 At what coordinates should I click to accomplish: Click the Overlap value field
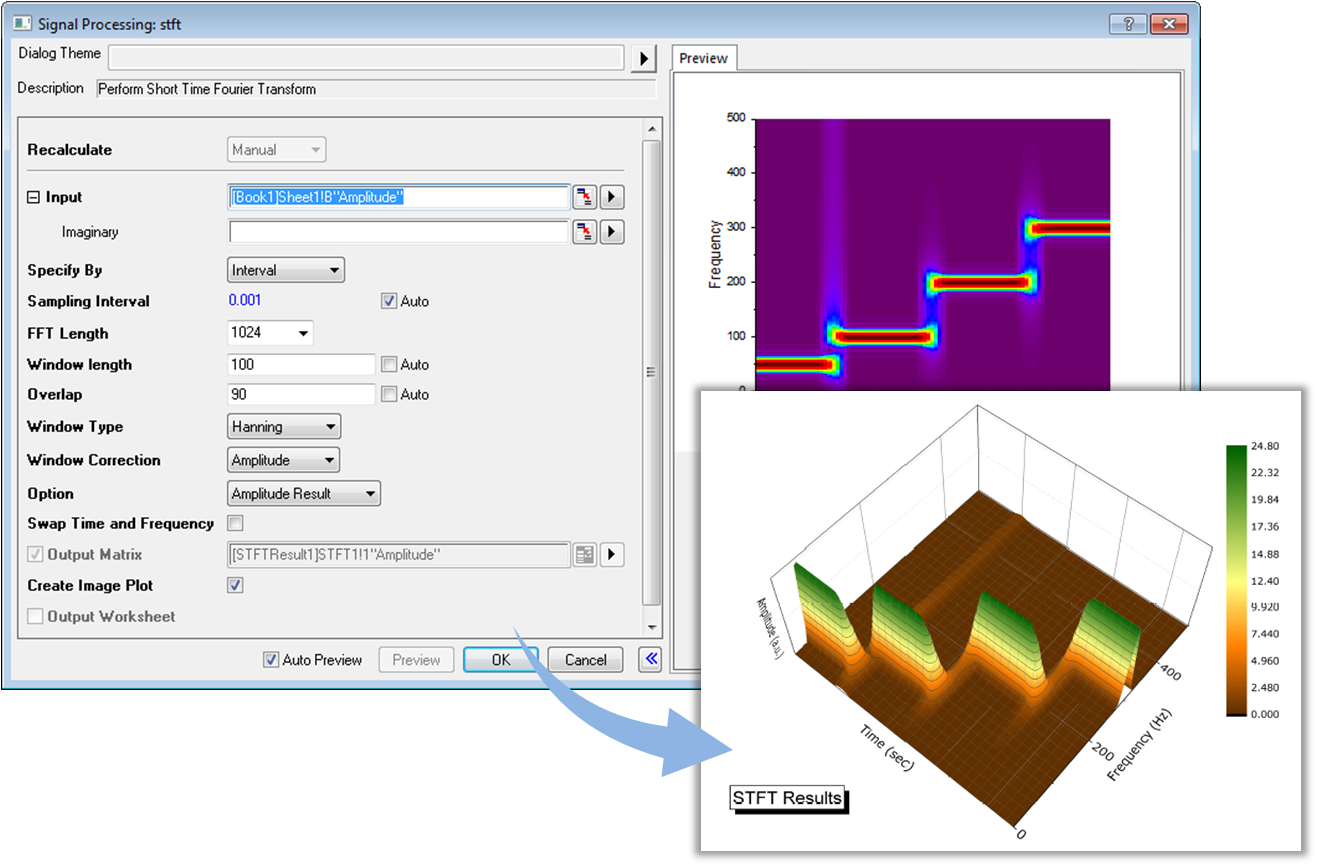pos(302,395)
